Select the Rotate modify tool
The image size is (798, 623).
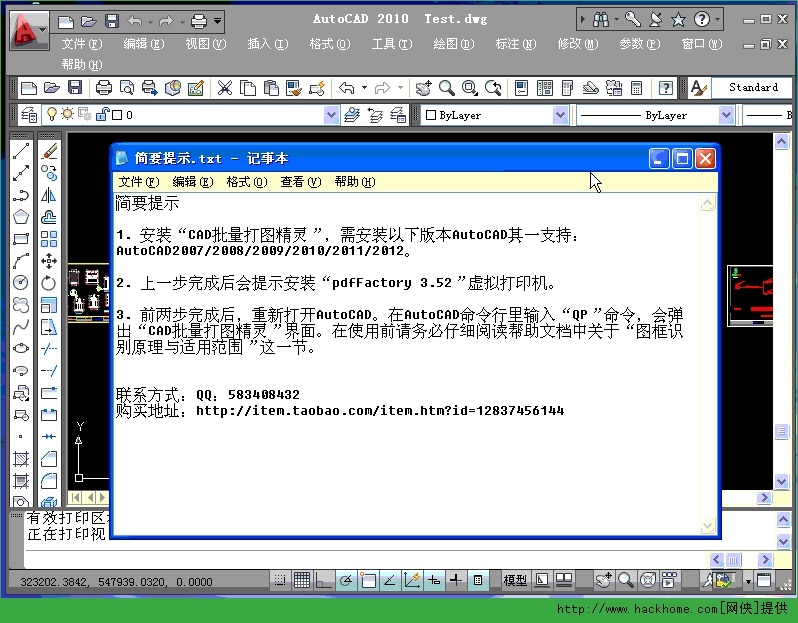(x=49, y=282)
